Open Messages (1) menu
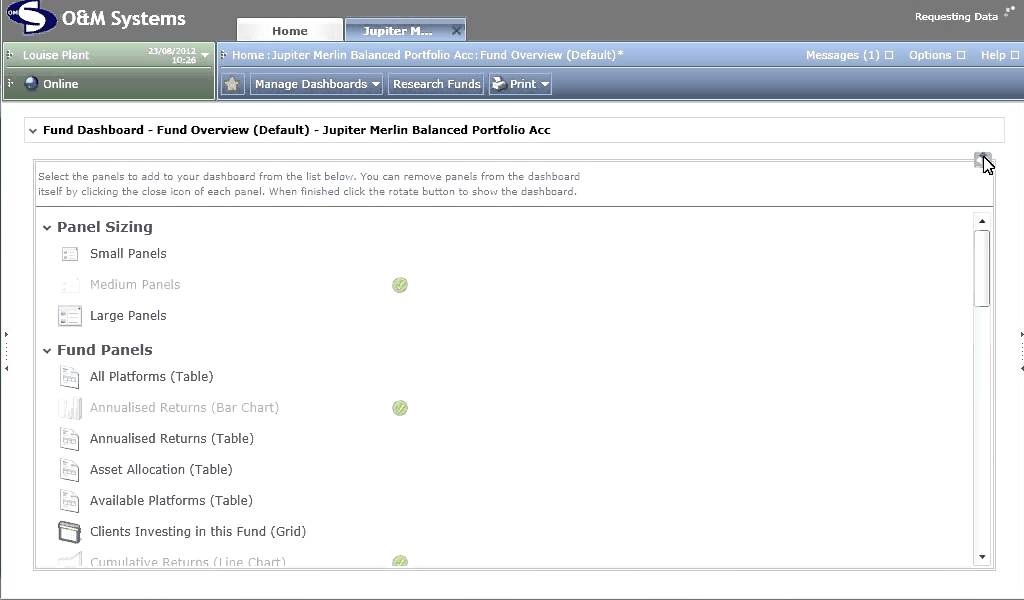1024x600 pixels. 842,55
